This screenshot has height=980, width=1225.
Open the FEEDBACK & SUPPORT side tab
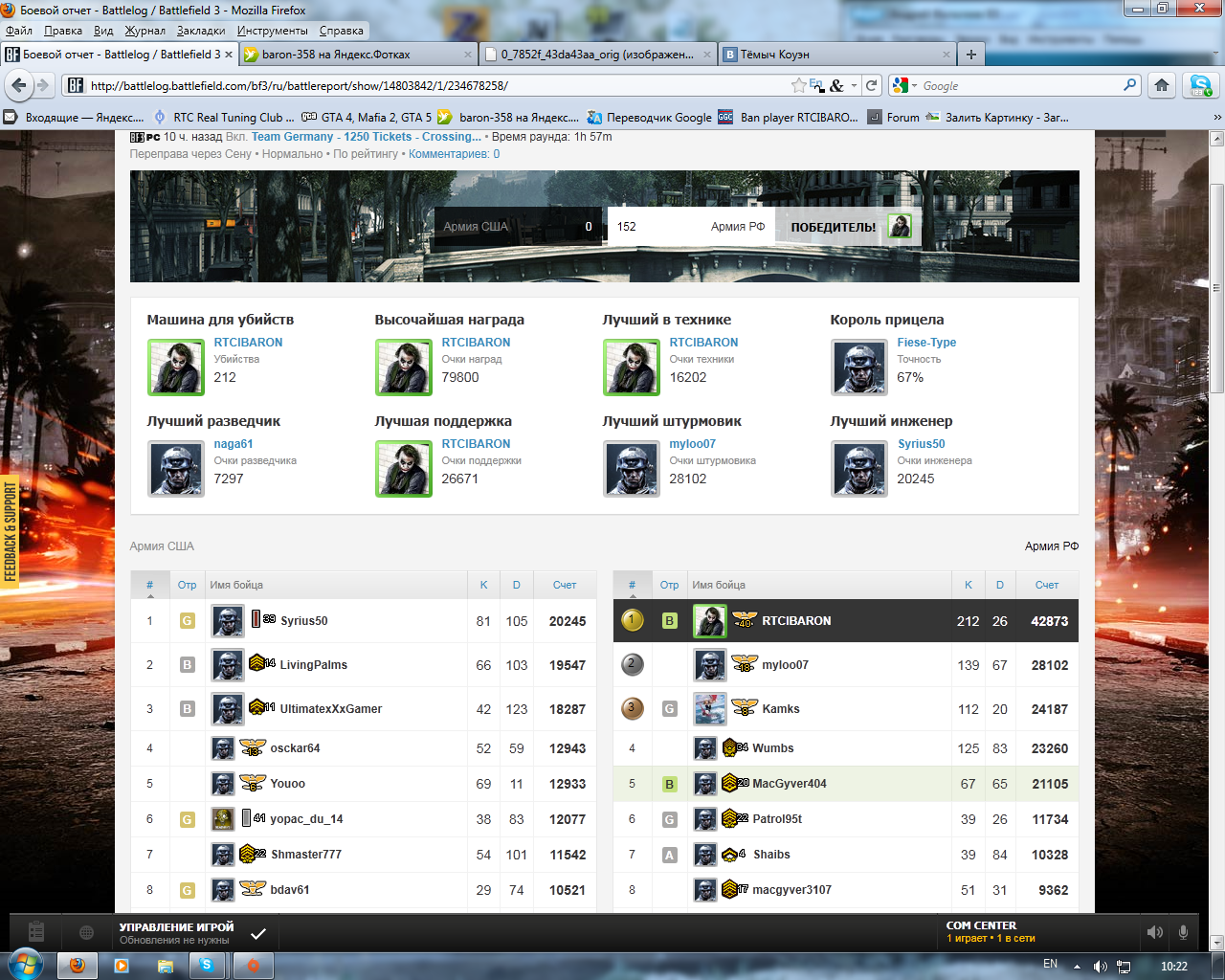tap(11, 530)
